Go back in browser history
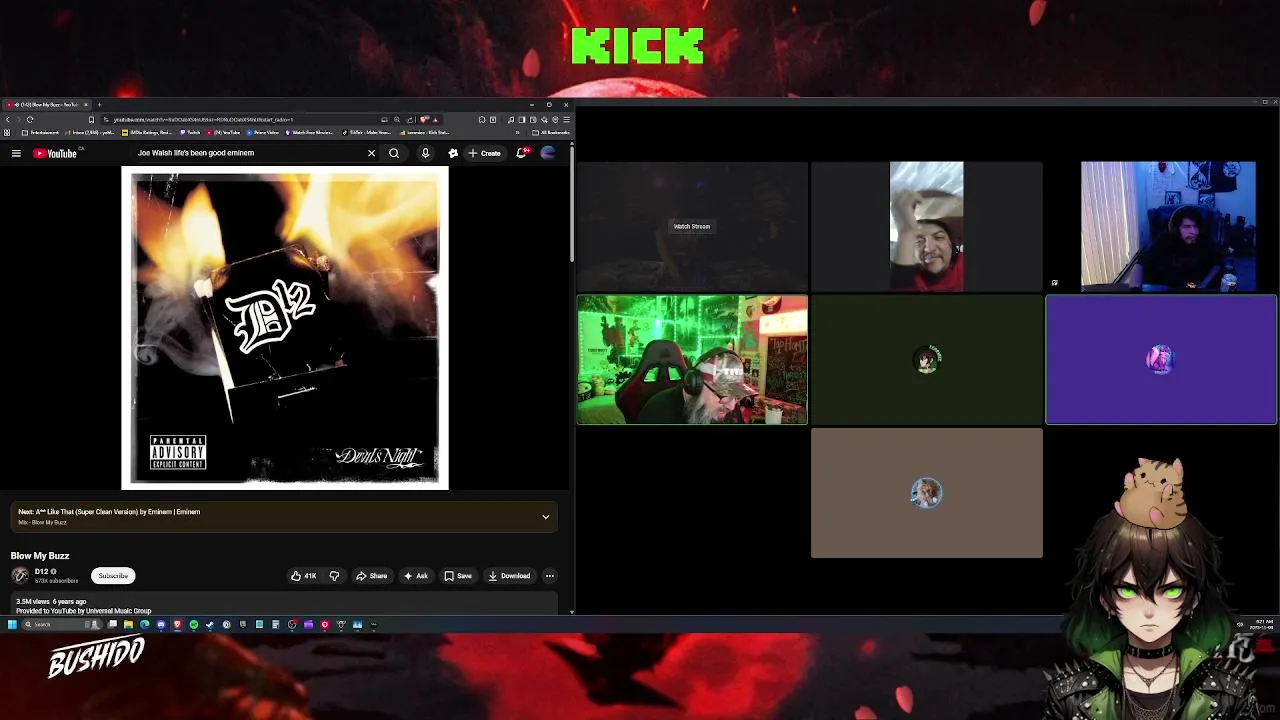Image resolution: width=1280 pixels, height=720 pixels. pyautogui.click(x=8, y=119)
